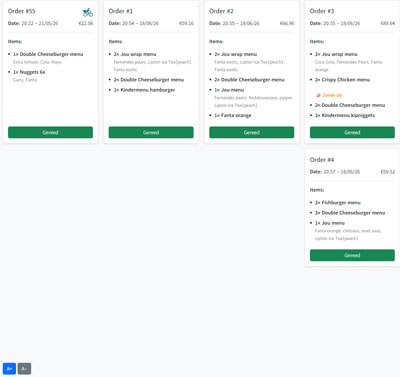
Task: Click the date line of Order #1
Action: click(x=134, y=23)
